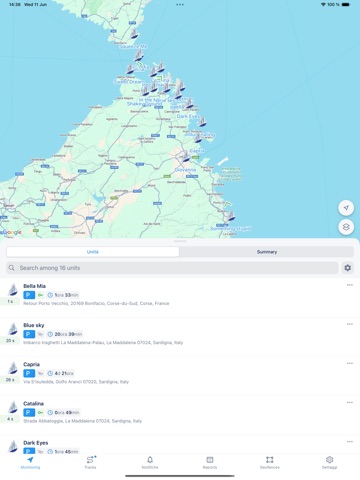Screen dimensions: 360x480
Task: Open the Tracks tab
Action: pos(90,463)
